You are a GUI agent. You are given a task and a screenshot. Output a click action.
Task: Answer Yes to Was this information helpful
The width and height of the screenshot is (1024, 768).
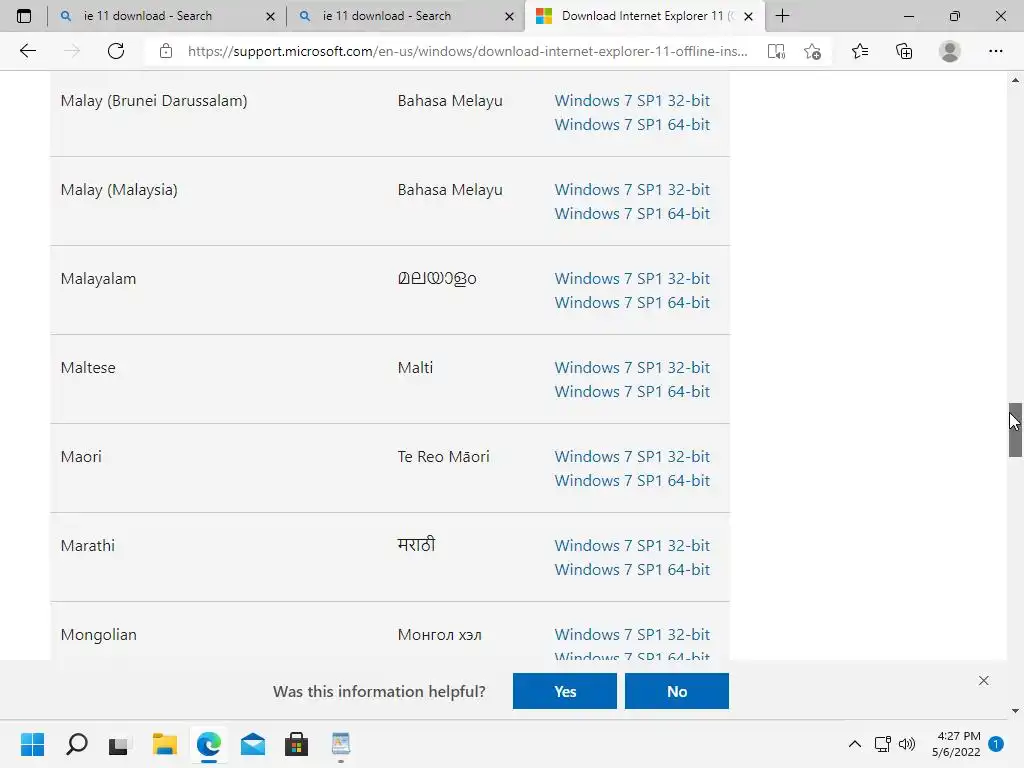(x=564, y=691)
